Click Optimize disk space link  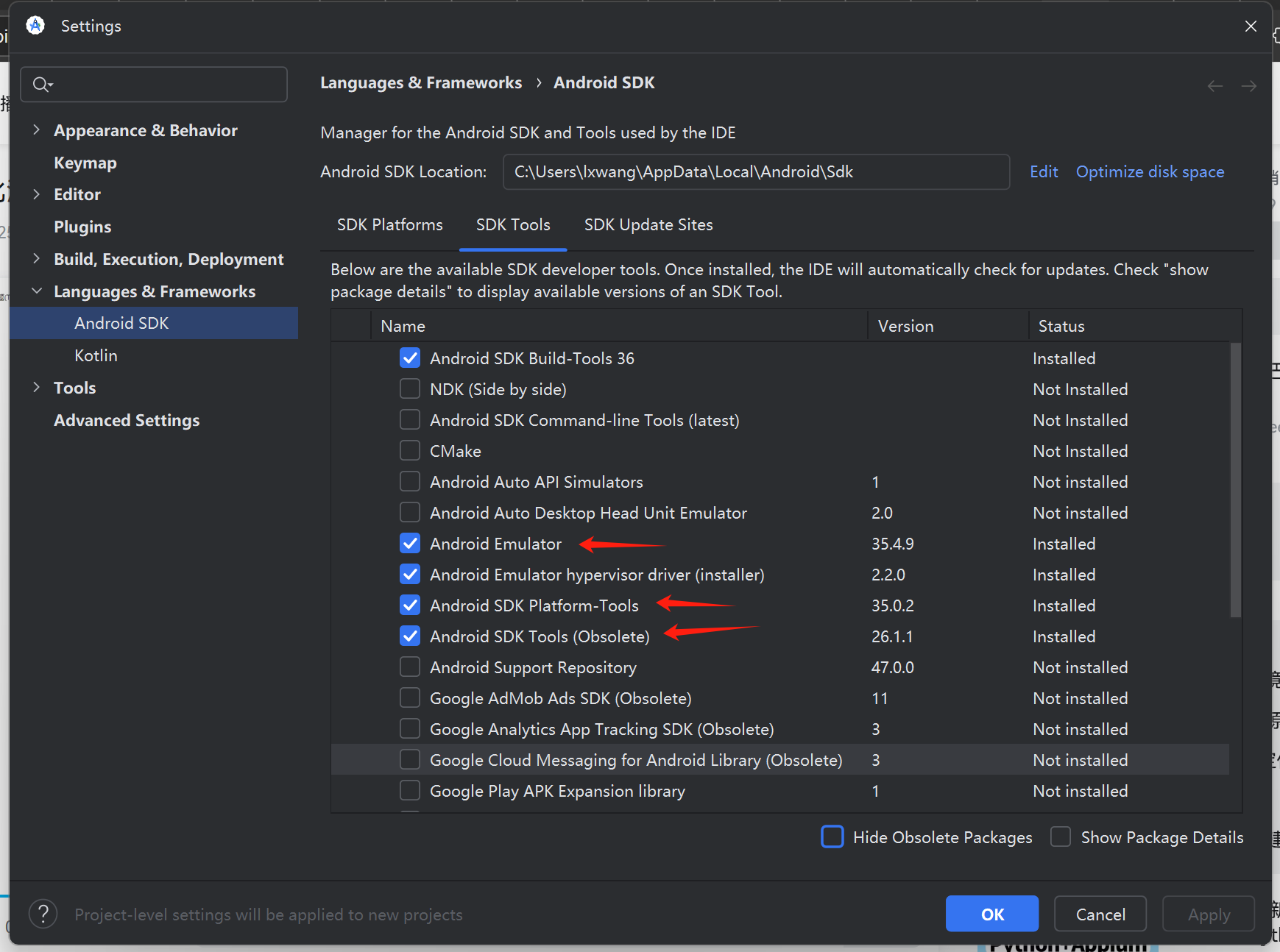tap(1150, 171)
